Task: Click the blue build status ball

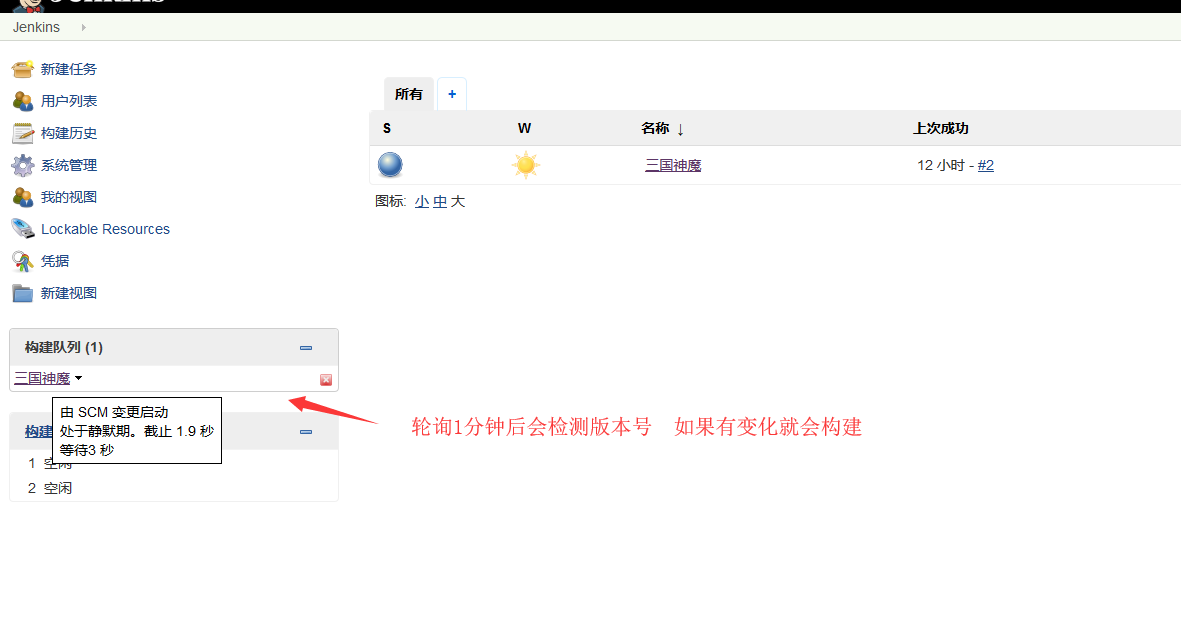Action: pos(390,165)
